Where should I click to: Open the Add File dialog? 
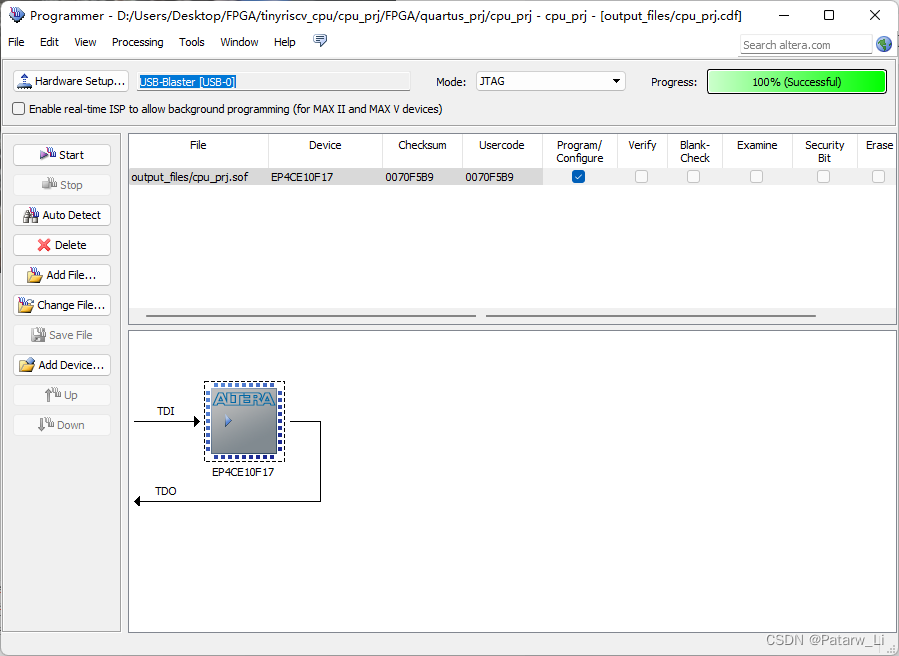pyautogui.click(x=62, y=275)
